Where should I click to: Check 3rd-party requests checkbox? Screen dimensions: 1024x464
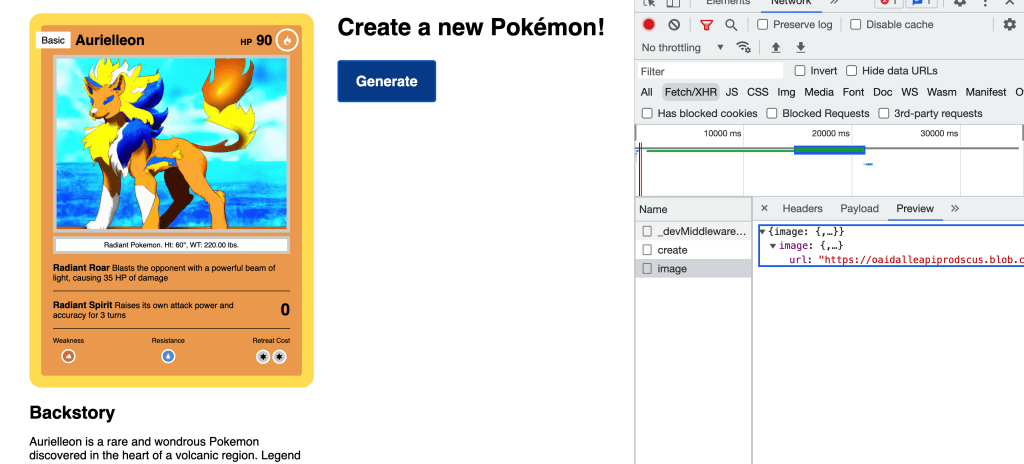coord(884,114)
